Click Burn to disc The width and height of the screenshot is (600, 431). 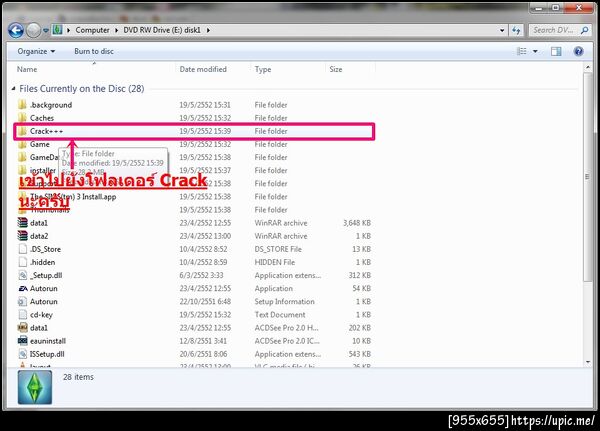click(x=94, y=51)
